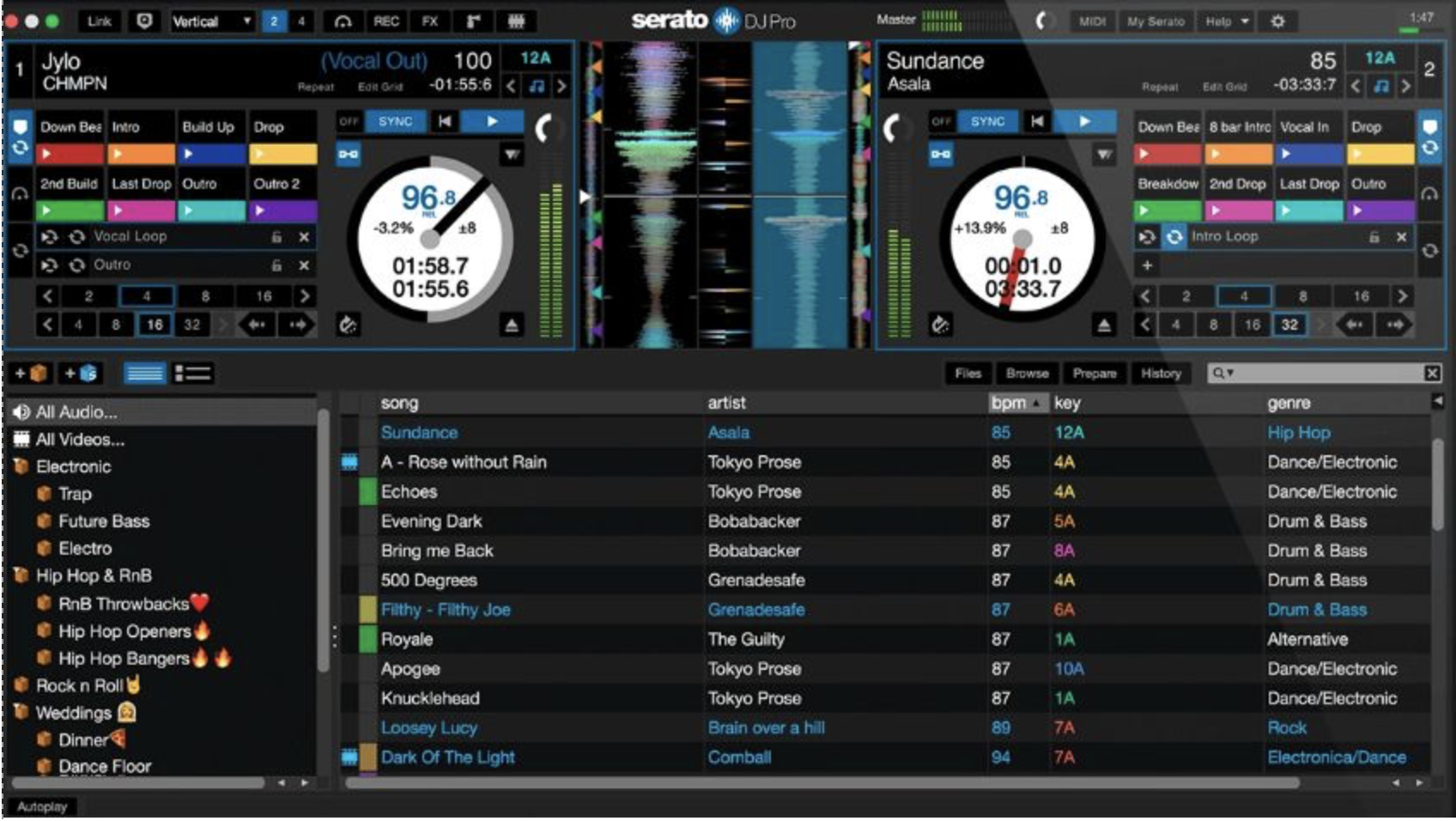Expand the Weddings crate
The height and width of the screenshot is (821, 1456).
[21, 713]
